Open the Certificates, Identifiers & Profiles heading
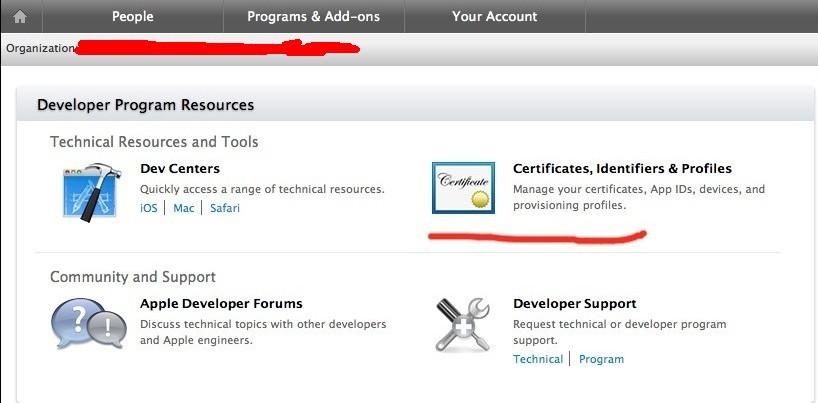818x403 pixels. (x=622, y=169)
